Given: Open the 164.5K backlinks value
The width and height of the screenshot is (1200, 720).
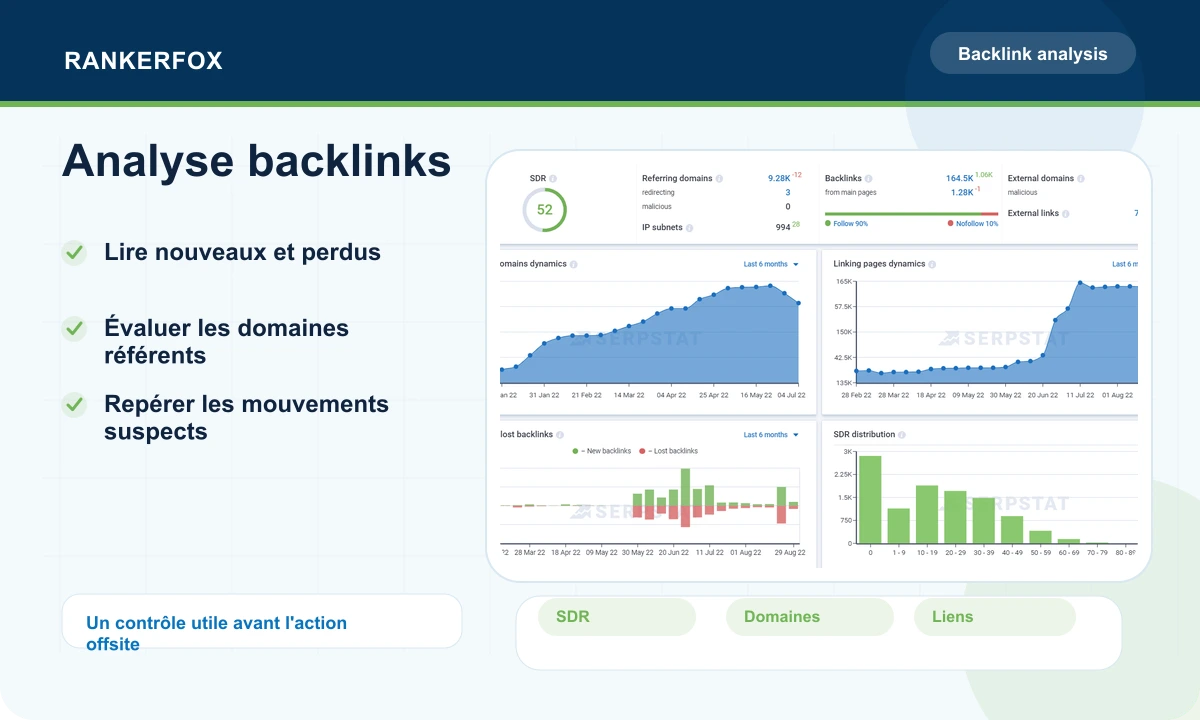Looking at the screenshot, I should coord(959,179).
